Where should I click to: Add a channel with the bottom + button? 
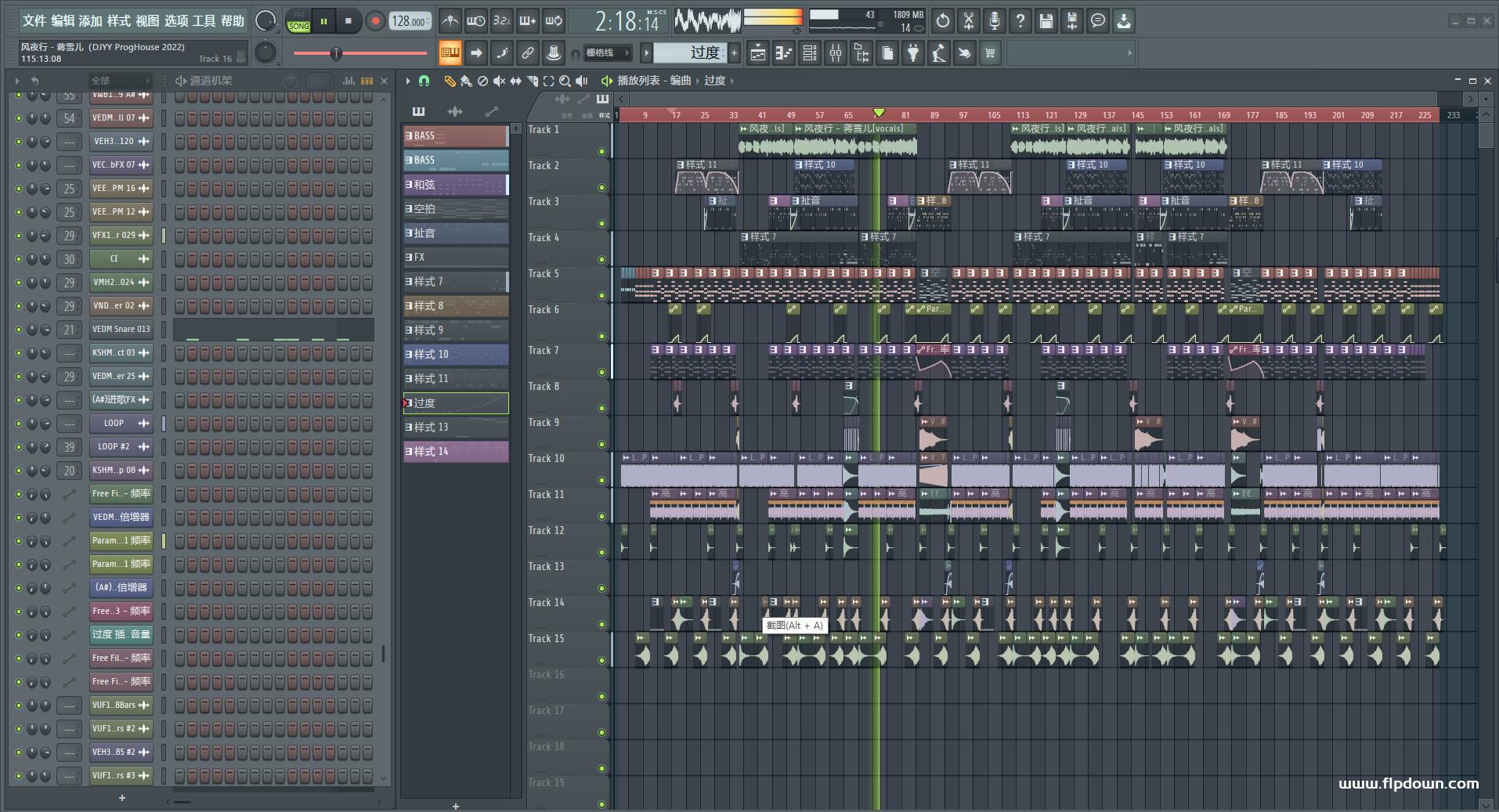(x=121, y=798)
